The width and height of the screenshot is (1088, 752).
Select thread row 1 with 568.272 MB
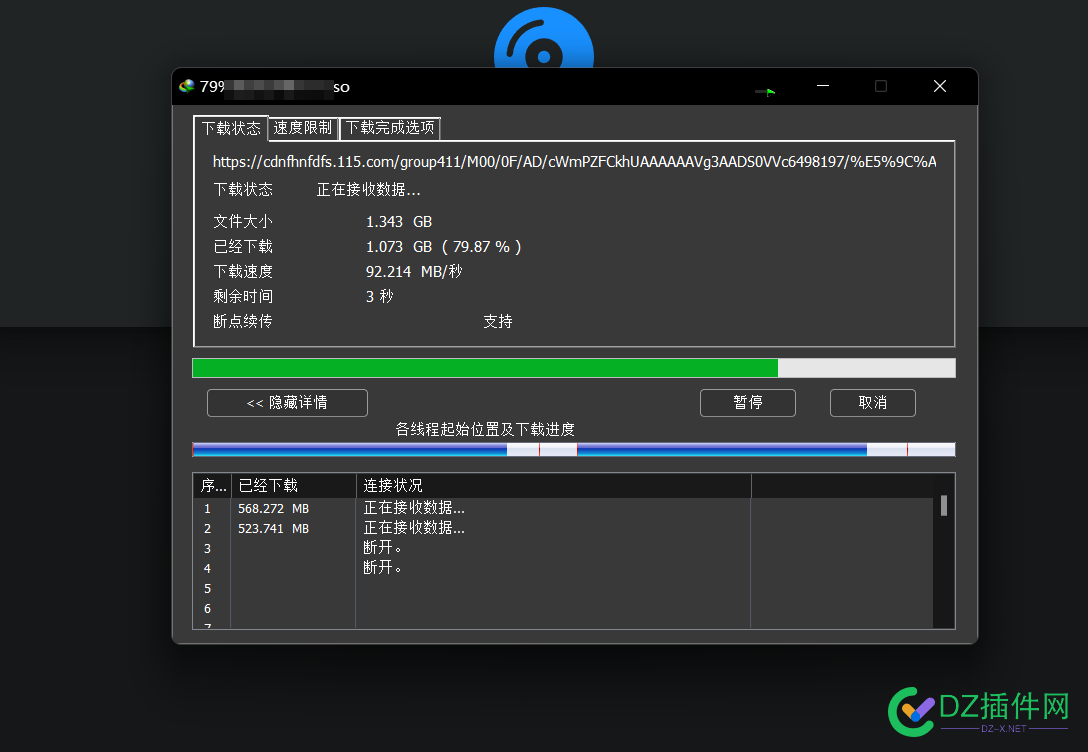pyautogui.click(x=563, y=509)
